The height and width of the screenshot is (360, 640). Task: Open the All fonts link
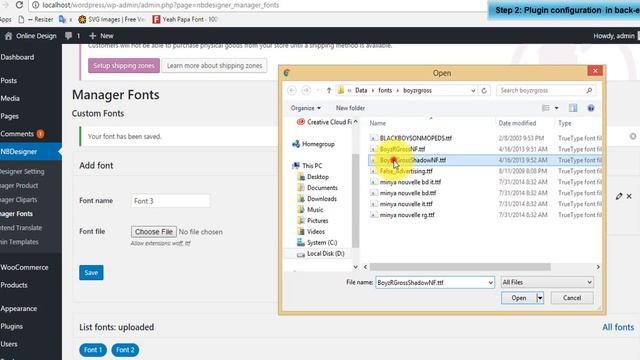(x=618, y=327)
